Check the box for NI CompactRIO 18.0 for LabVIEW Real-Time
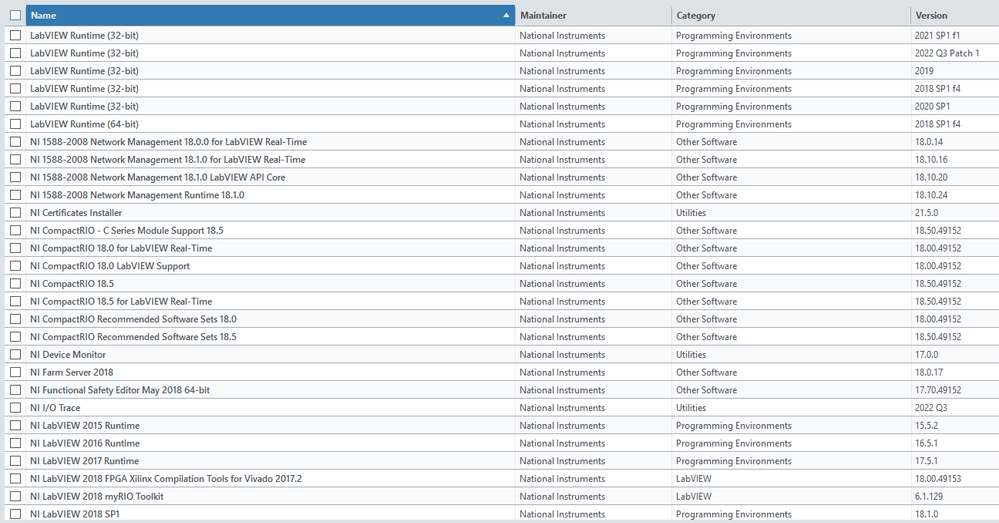The image size is (999, 523). click(15, 248)
